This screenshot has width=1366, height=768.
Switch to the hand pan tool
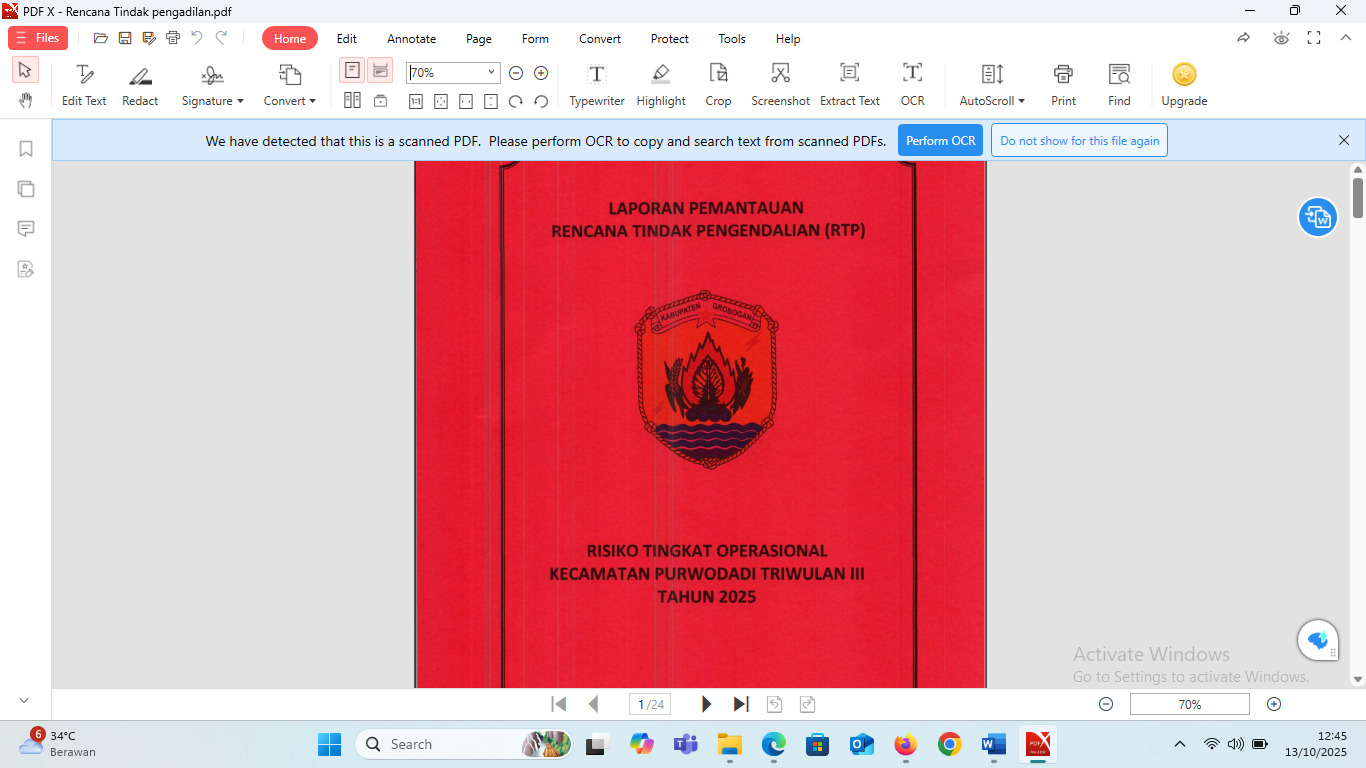pos(25,100)
